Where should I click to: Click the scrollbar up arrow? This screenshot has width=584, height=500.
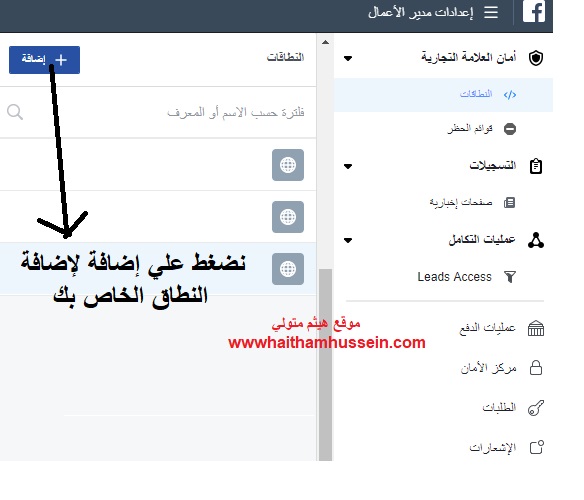[x=325, y=42]
